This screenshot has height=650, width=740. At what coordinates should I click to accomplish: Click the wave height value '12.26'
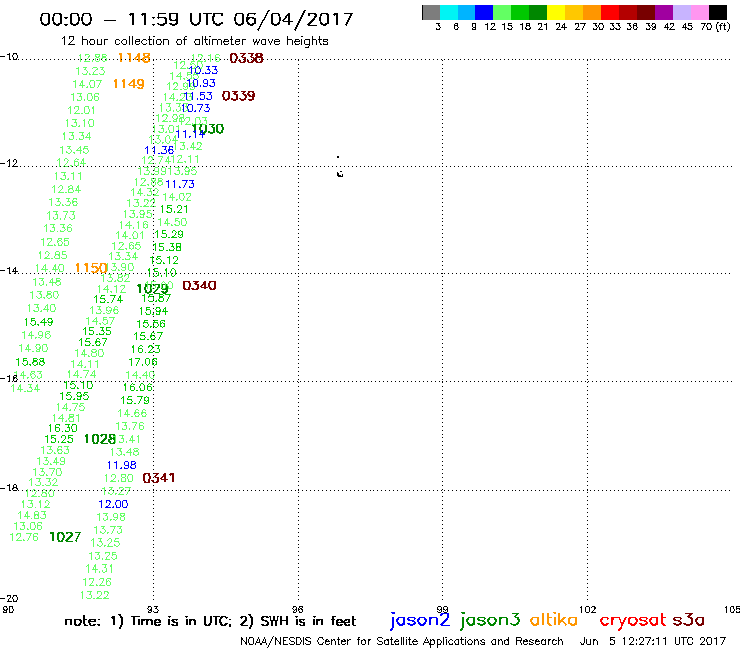pyautogui.click(x=97, y=582)
